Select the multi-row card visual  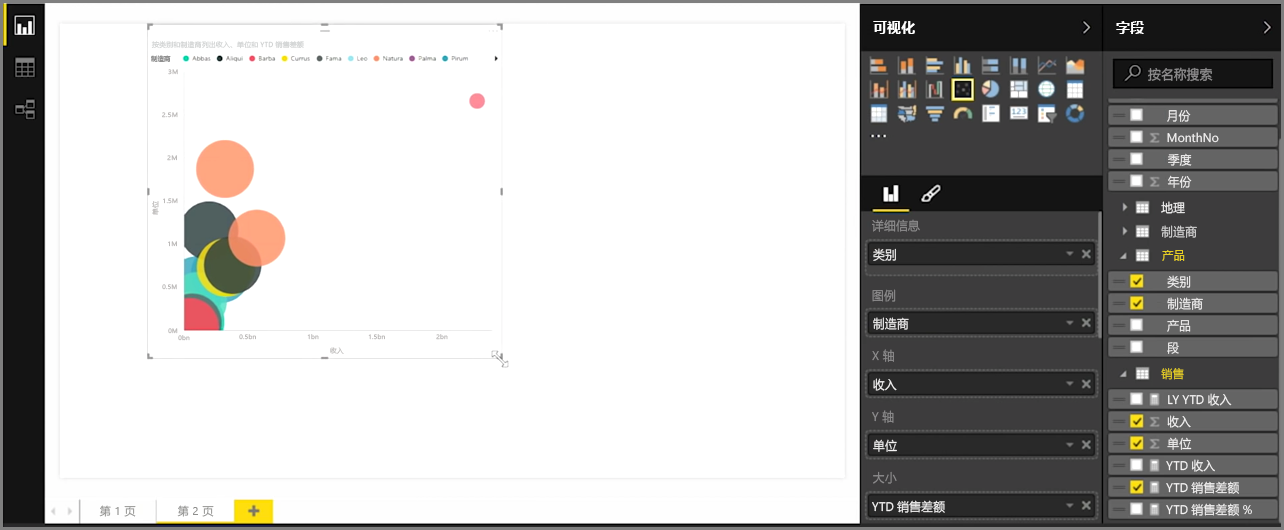991,114
